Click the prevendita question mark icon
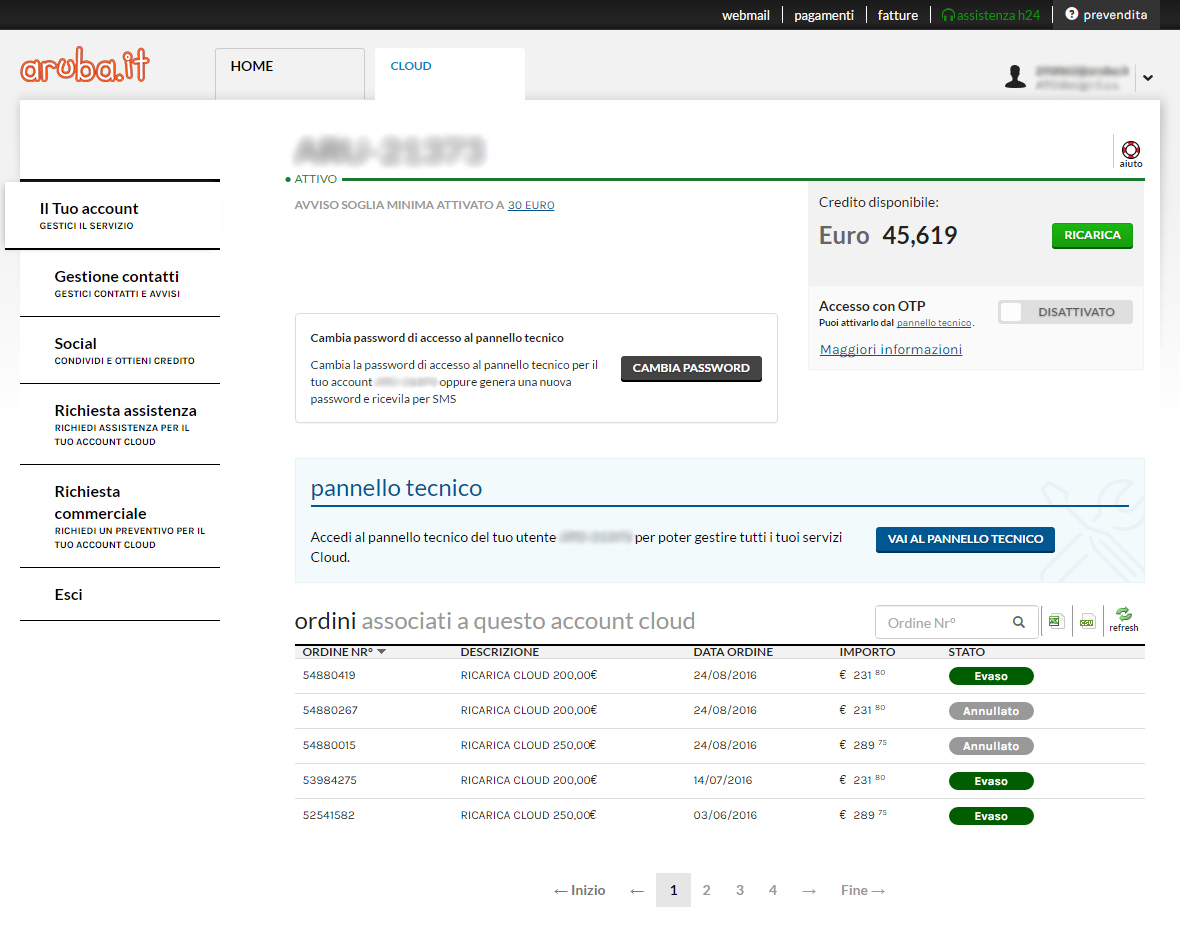This screenshot has height=927, width=1180. pos(1072,14)
